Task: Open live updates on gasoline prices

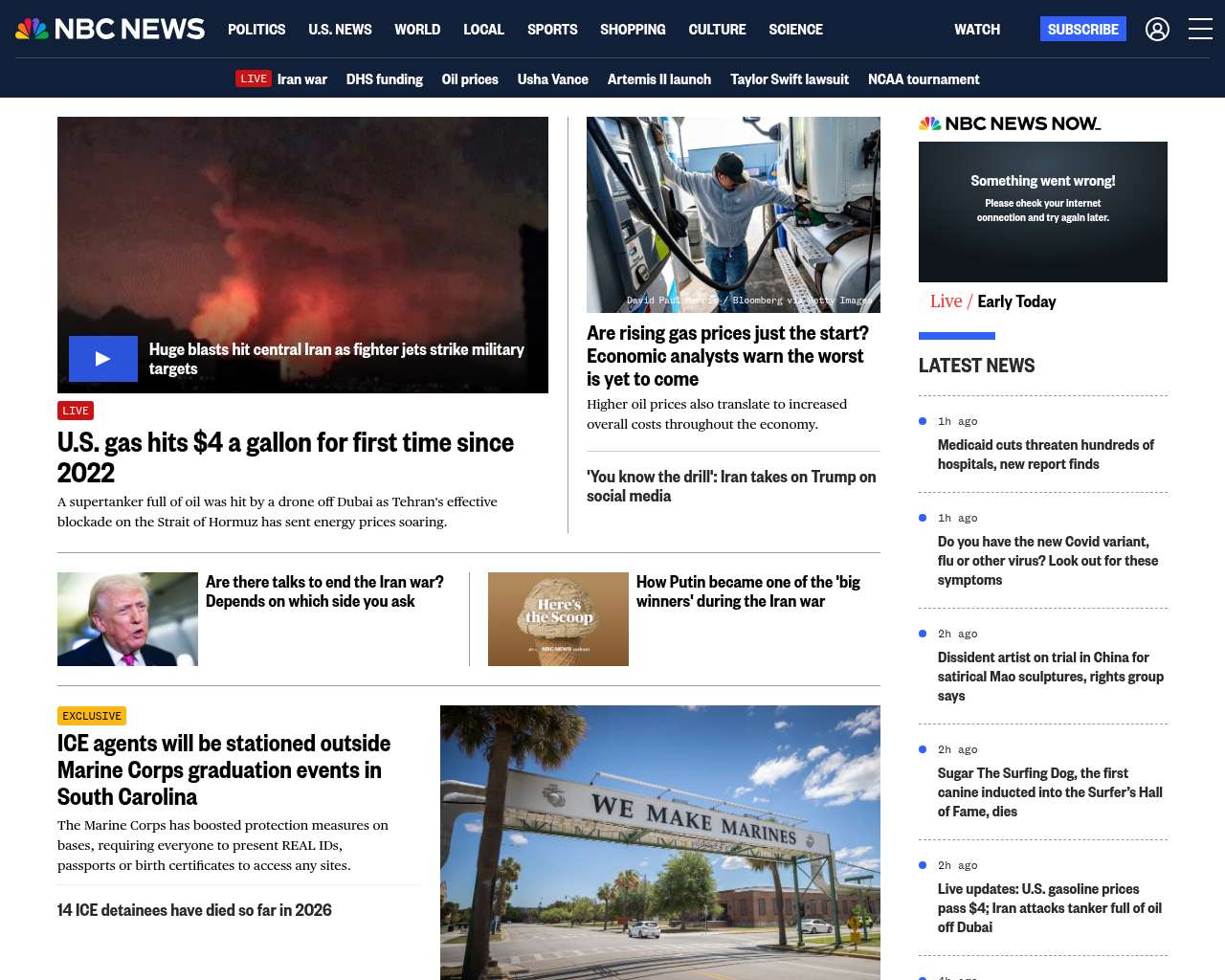Action: coord(1050,908)
